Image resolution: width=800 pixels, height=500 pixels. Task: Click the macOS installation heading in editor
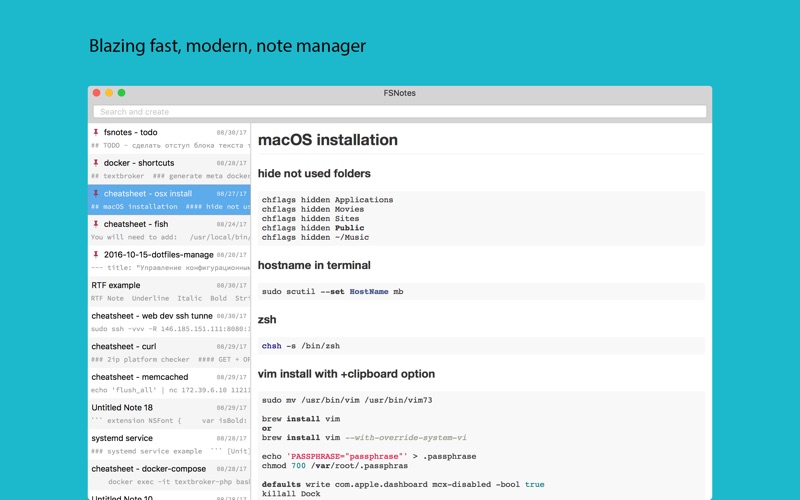tap(328, 140)
